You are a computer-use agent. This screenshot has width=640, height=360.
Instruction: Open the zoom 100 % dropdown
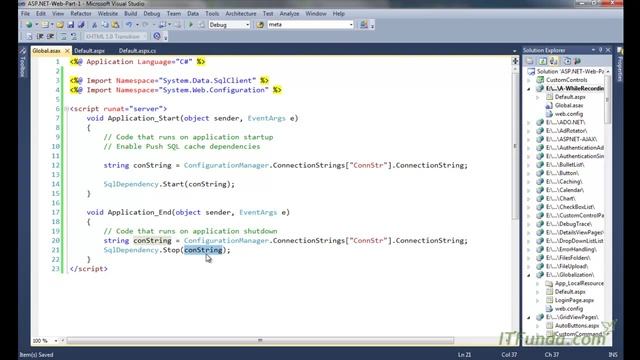coord(56,340)
